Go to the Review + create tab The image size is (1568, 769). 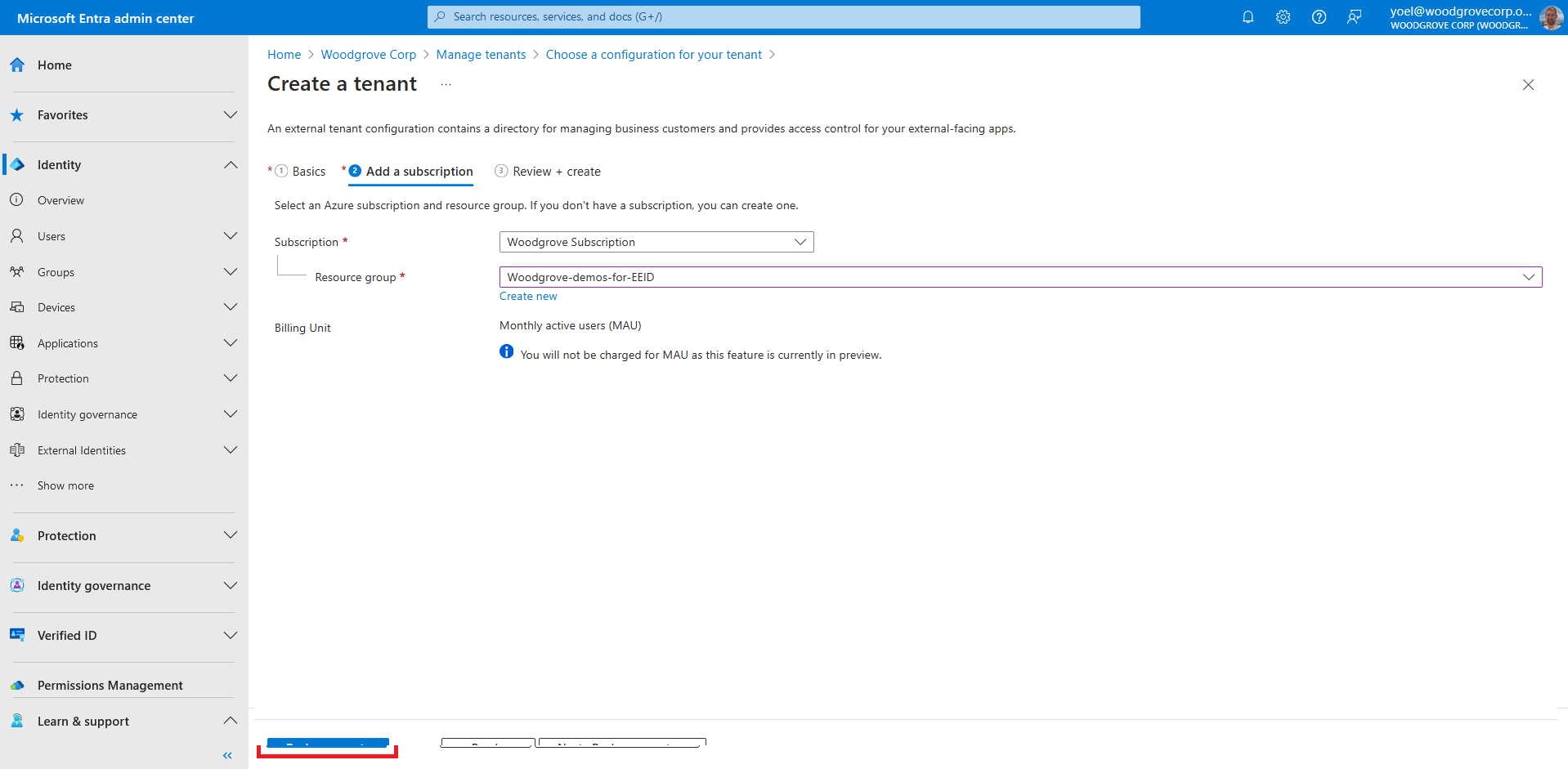(x=548, y=172)
